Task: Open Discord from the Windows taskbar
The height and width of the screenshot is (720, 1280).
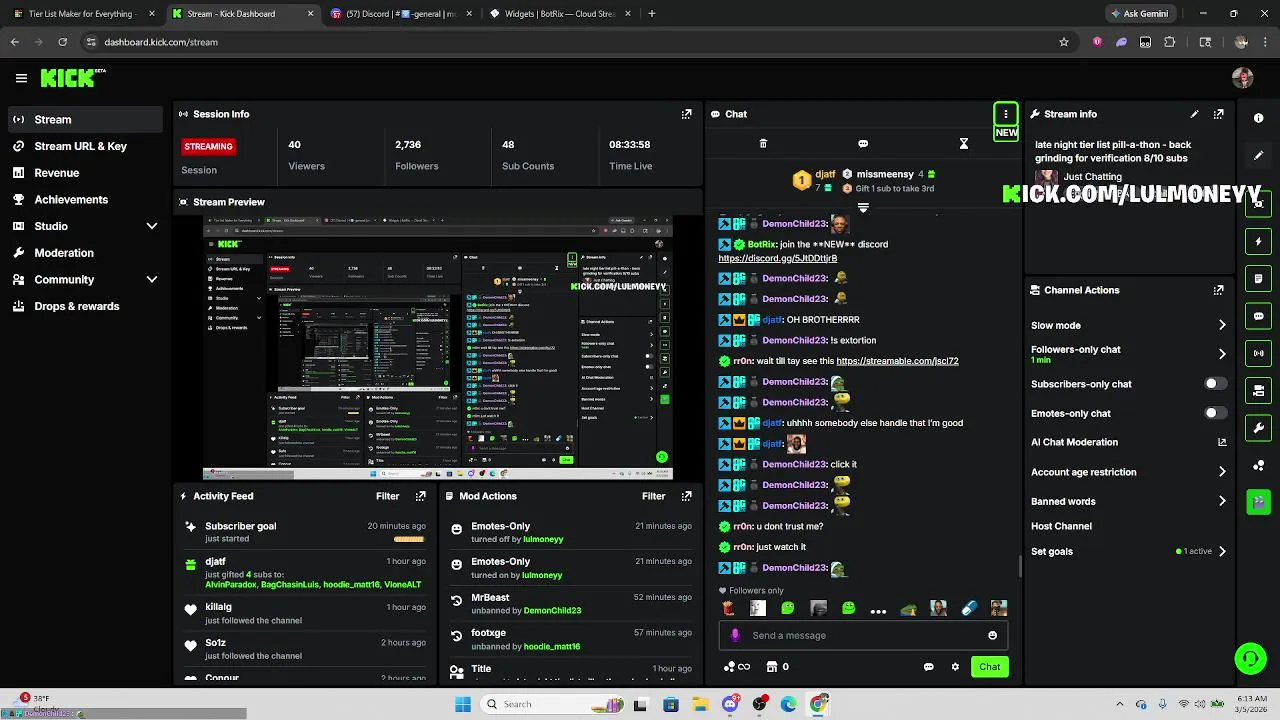Action: point(730,704)
